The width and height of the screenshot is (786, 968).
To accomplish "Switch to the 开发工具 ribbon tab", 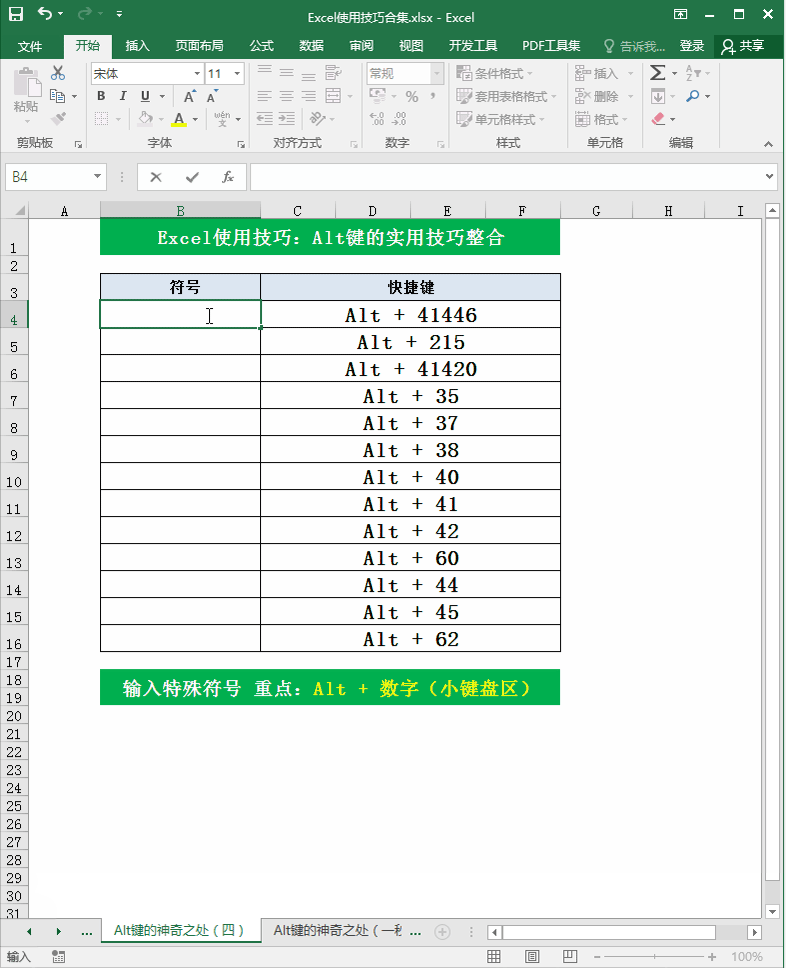I will click(x=473, y=46).
